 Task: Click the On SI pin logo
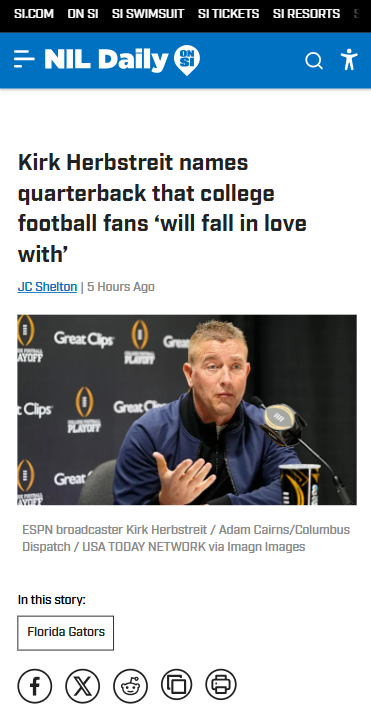coord(187,60)
